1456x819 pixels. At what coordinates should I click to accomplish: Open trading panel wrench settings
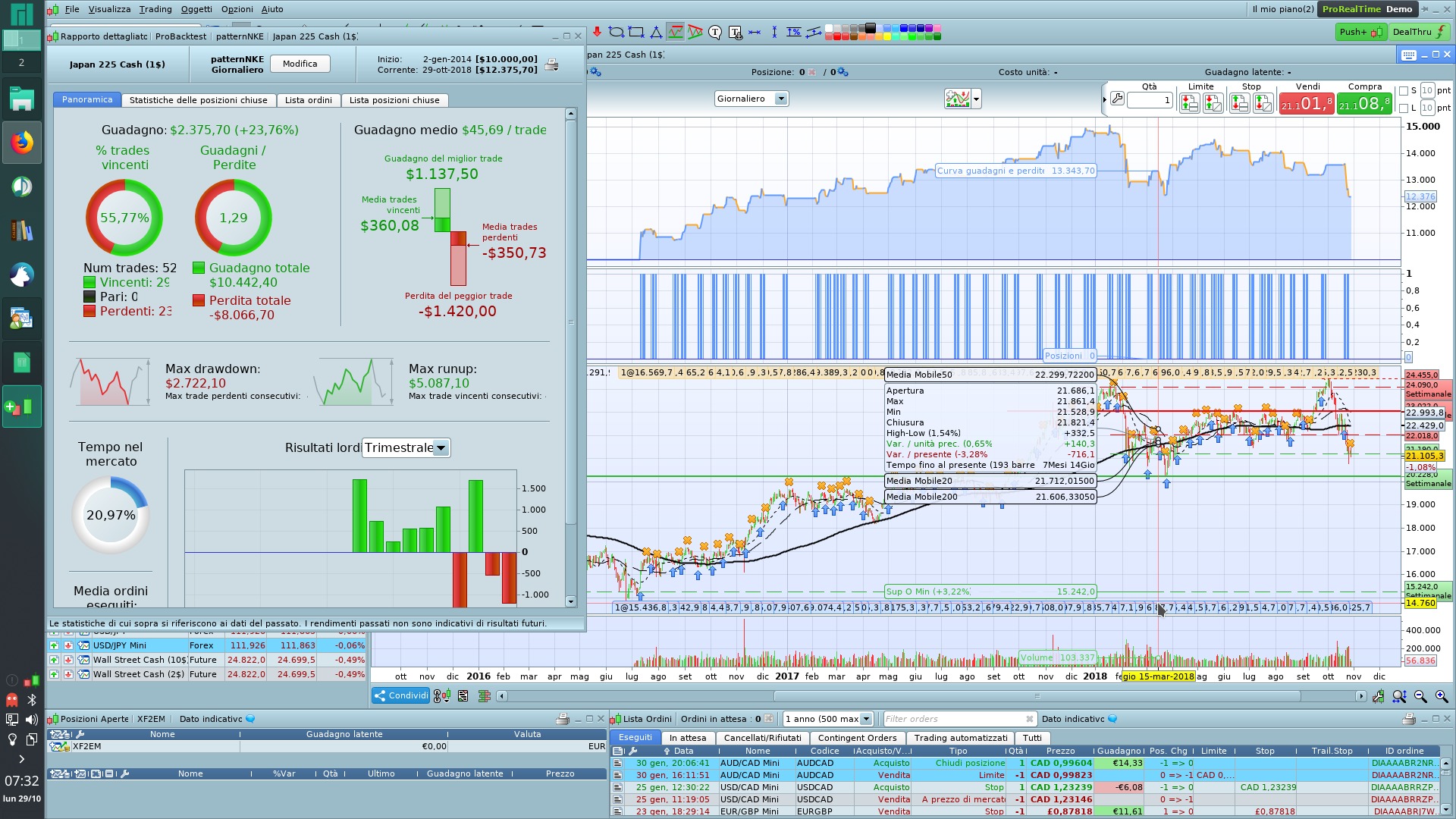tap(1117, 99)
